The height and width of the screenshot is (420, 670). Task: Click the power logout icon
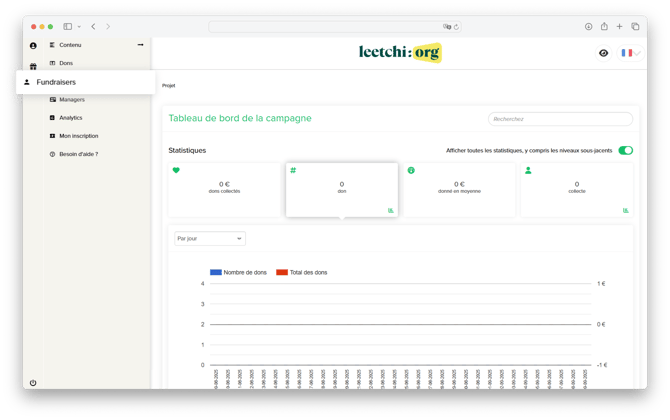coord(33,383)
